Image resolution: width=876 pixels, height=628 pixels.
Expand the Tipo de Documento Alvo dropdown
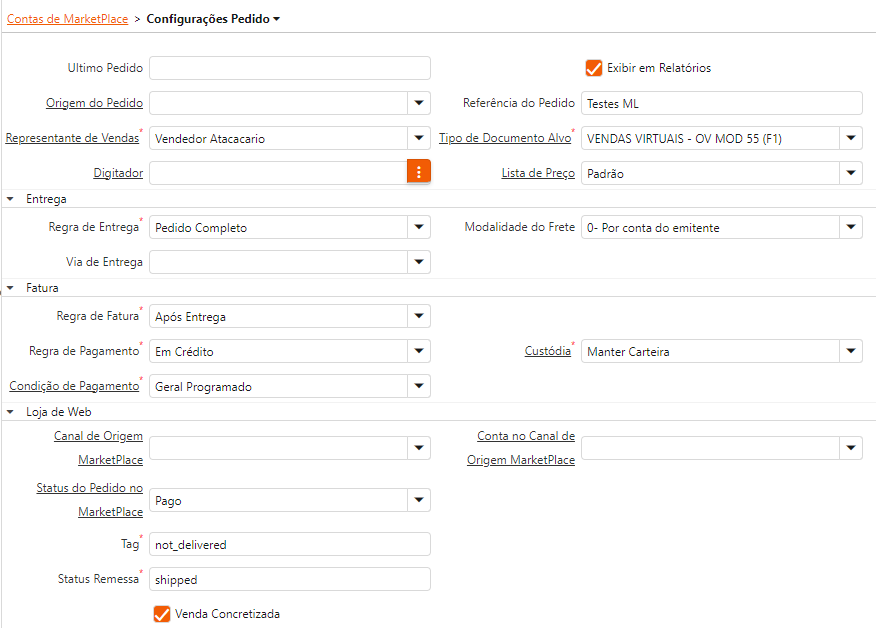pyautogui.click(x=850, y=138)
